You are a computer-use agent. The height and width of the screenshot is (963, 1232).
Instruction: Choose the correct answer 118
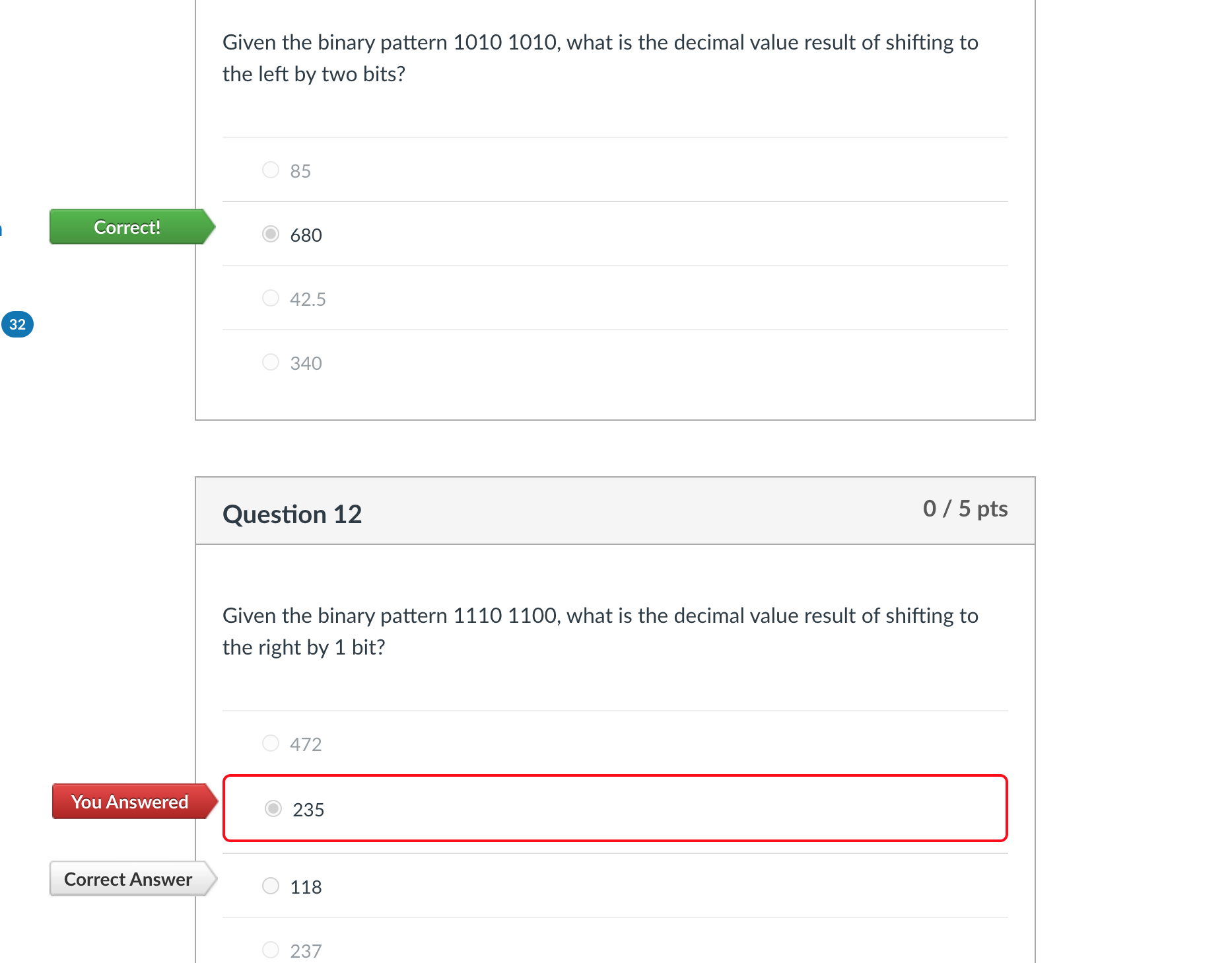coord(271,886)
